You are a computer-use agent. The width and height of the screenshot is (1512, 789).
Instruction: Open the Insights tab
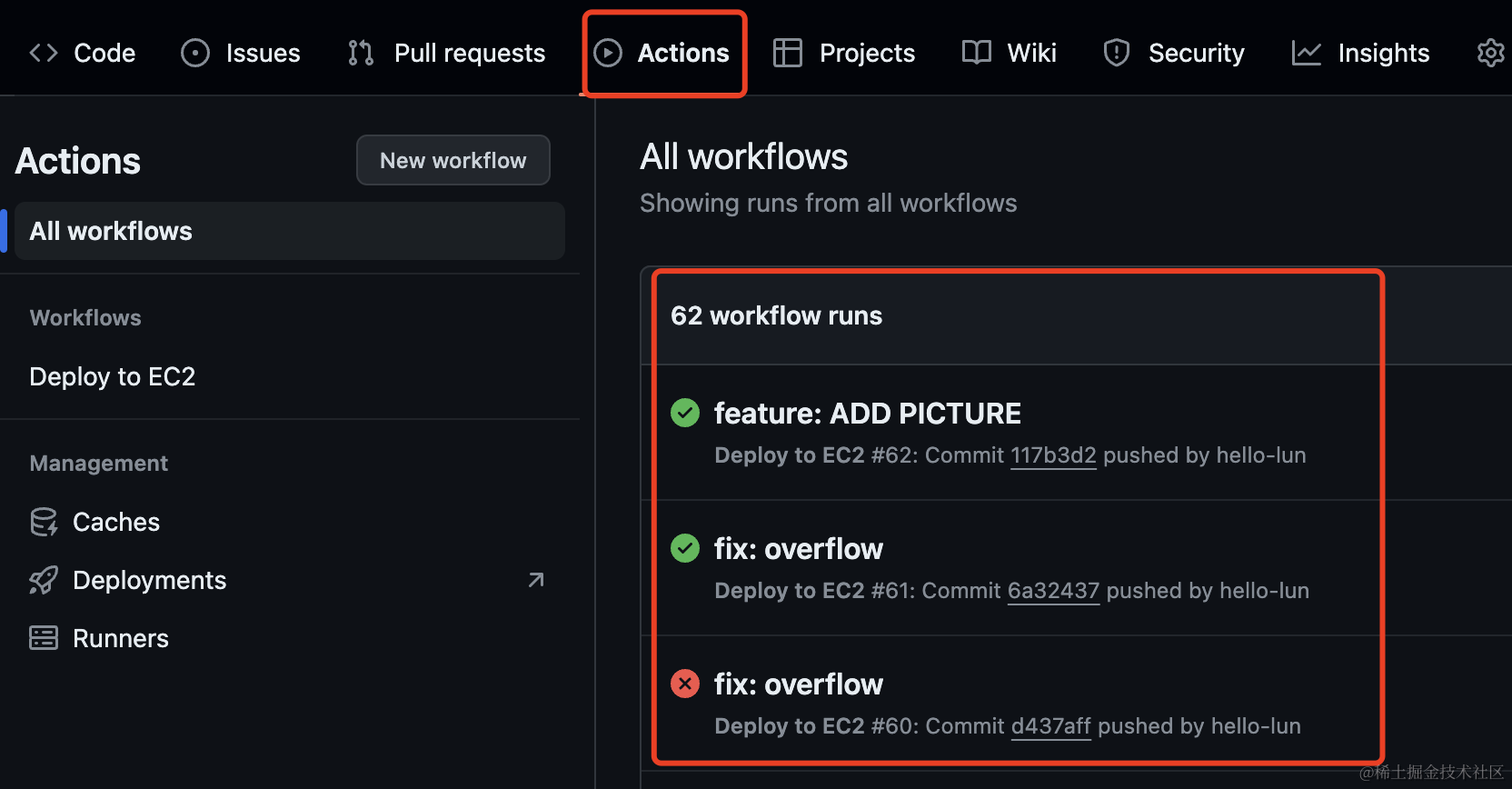pyautogui.click(x=1360, y=53)
